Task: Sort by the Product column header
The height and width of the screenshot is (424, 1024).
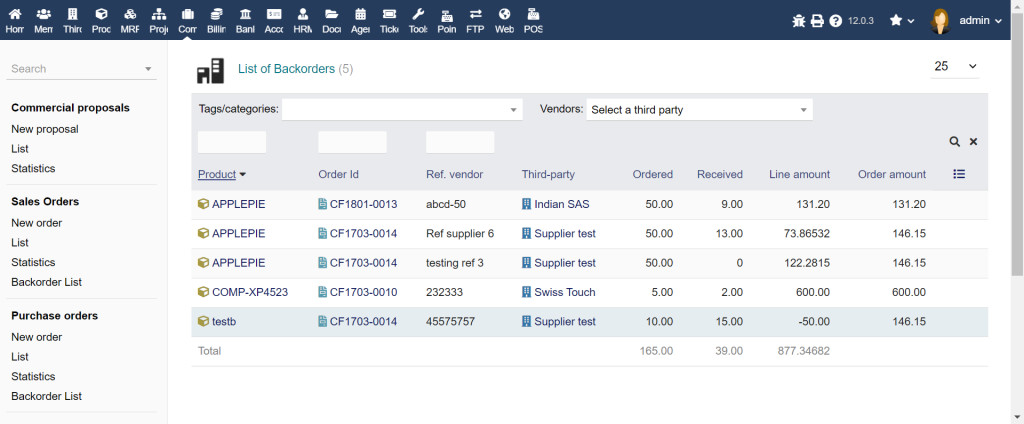Action: tap(217, 174)
